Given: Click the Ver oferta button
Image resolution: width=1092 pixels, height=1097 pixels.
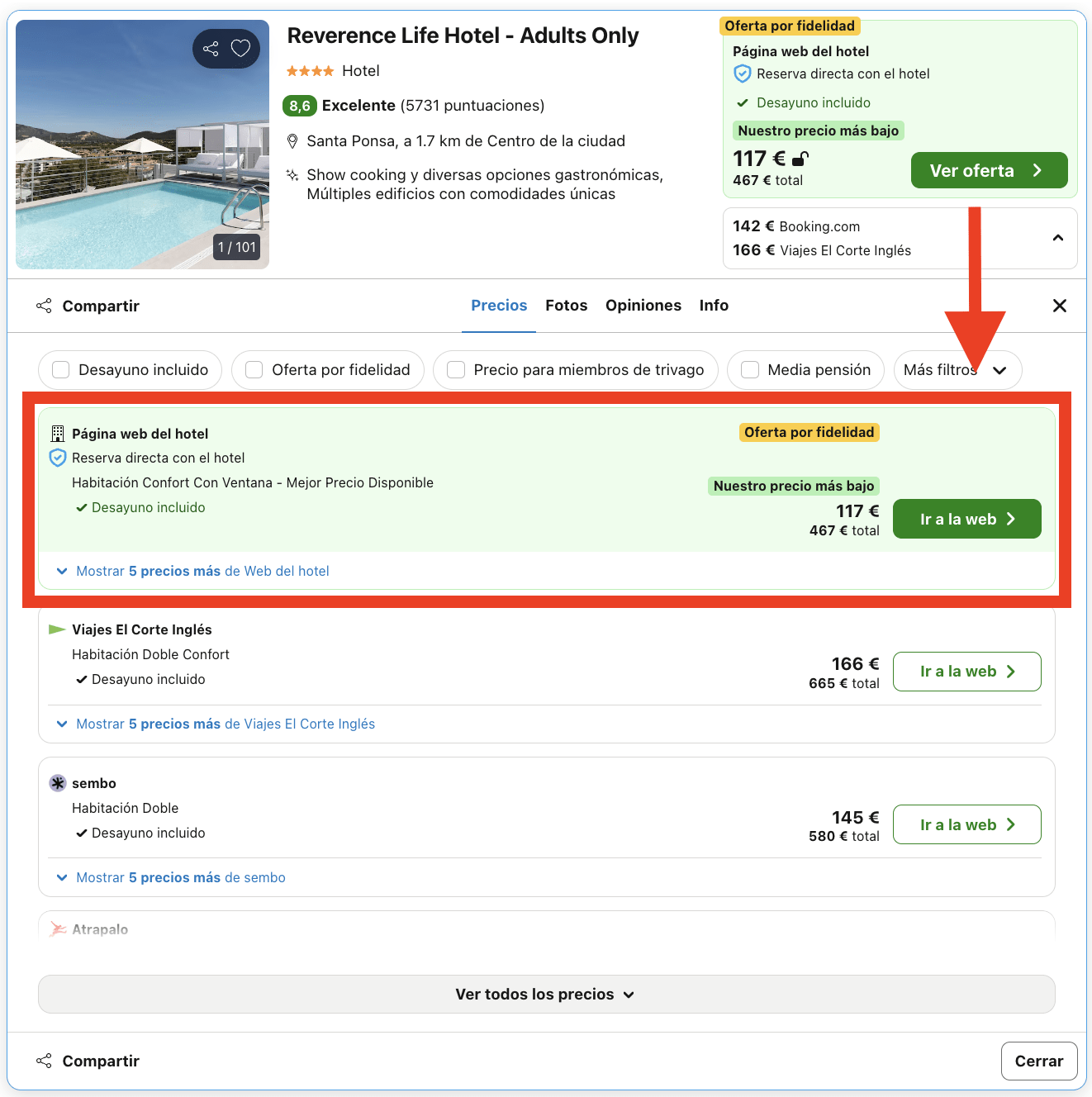Looking at the screenshot, I should click(989, 170).
